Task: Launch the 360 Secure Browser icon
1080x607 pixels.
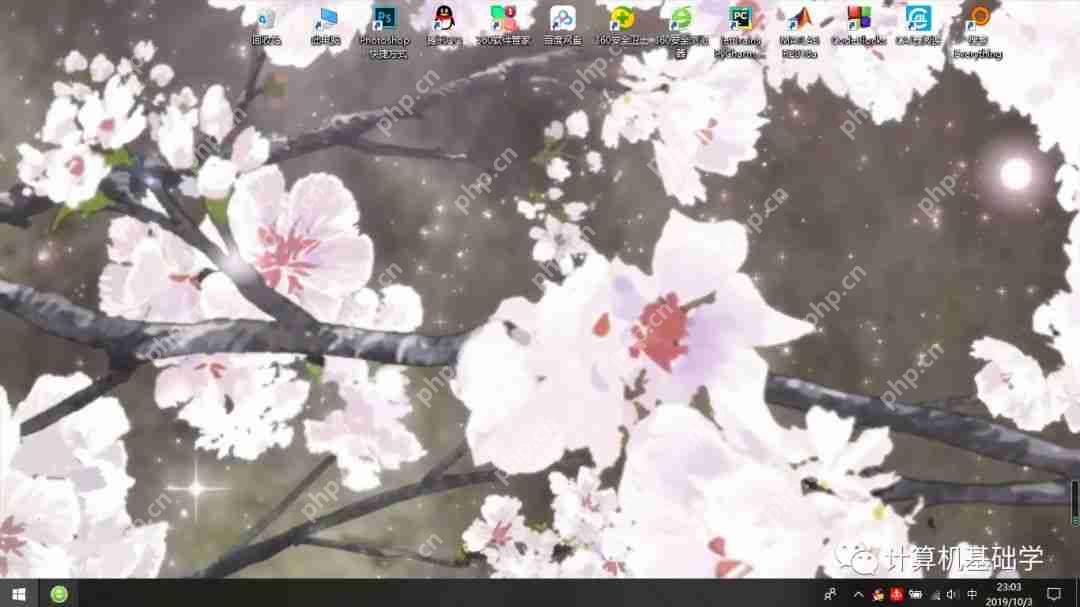Action: tap(681, 22)
